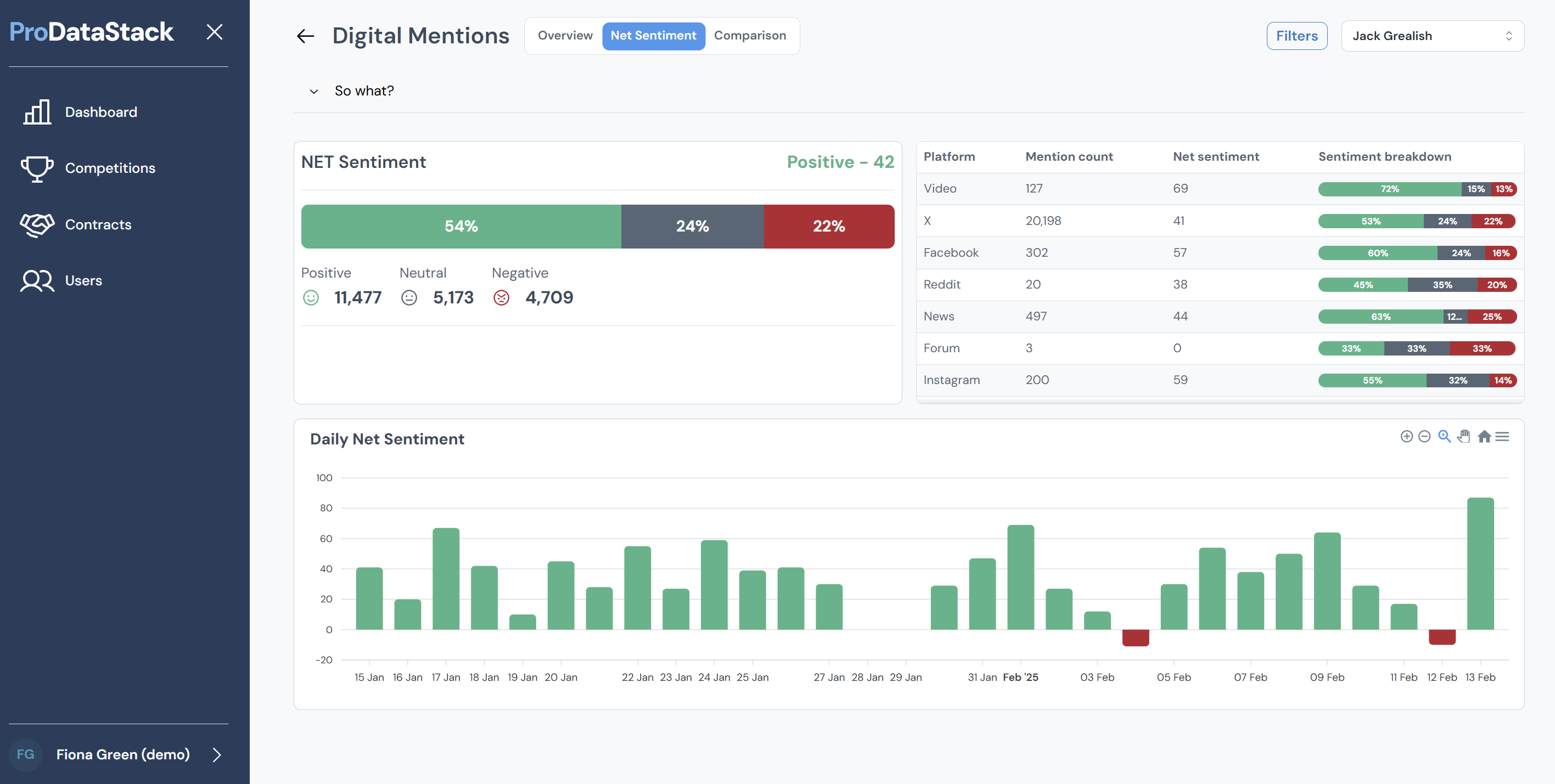1555x784 pixels.
Task: Reset chart zoom with home icon
Action: (1484, 436)
